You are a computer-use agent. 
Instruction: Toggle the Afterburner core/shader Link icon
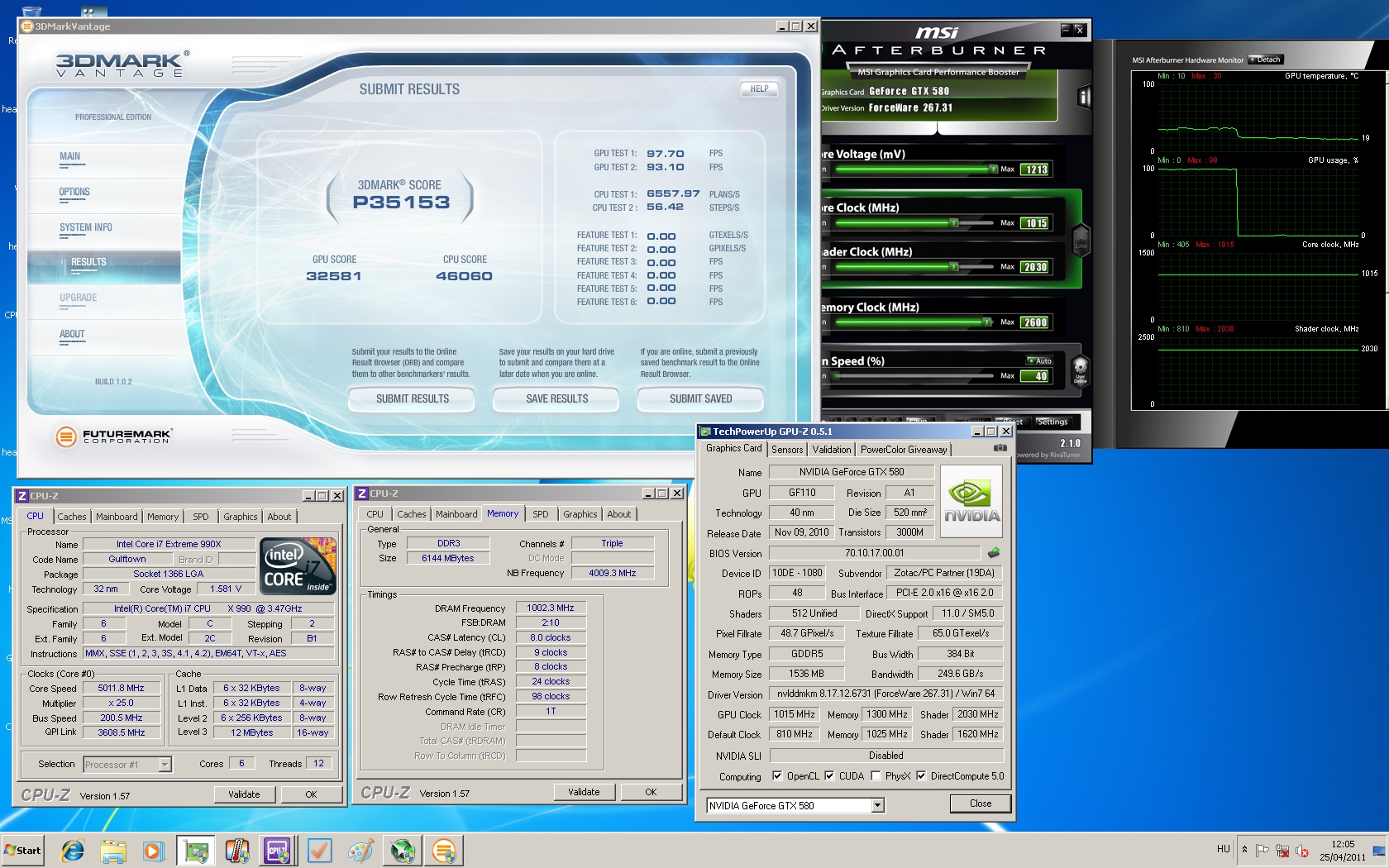coord(1081,240)
